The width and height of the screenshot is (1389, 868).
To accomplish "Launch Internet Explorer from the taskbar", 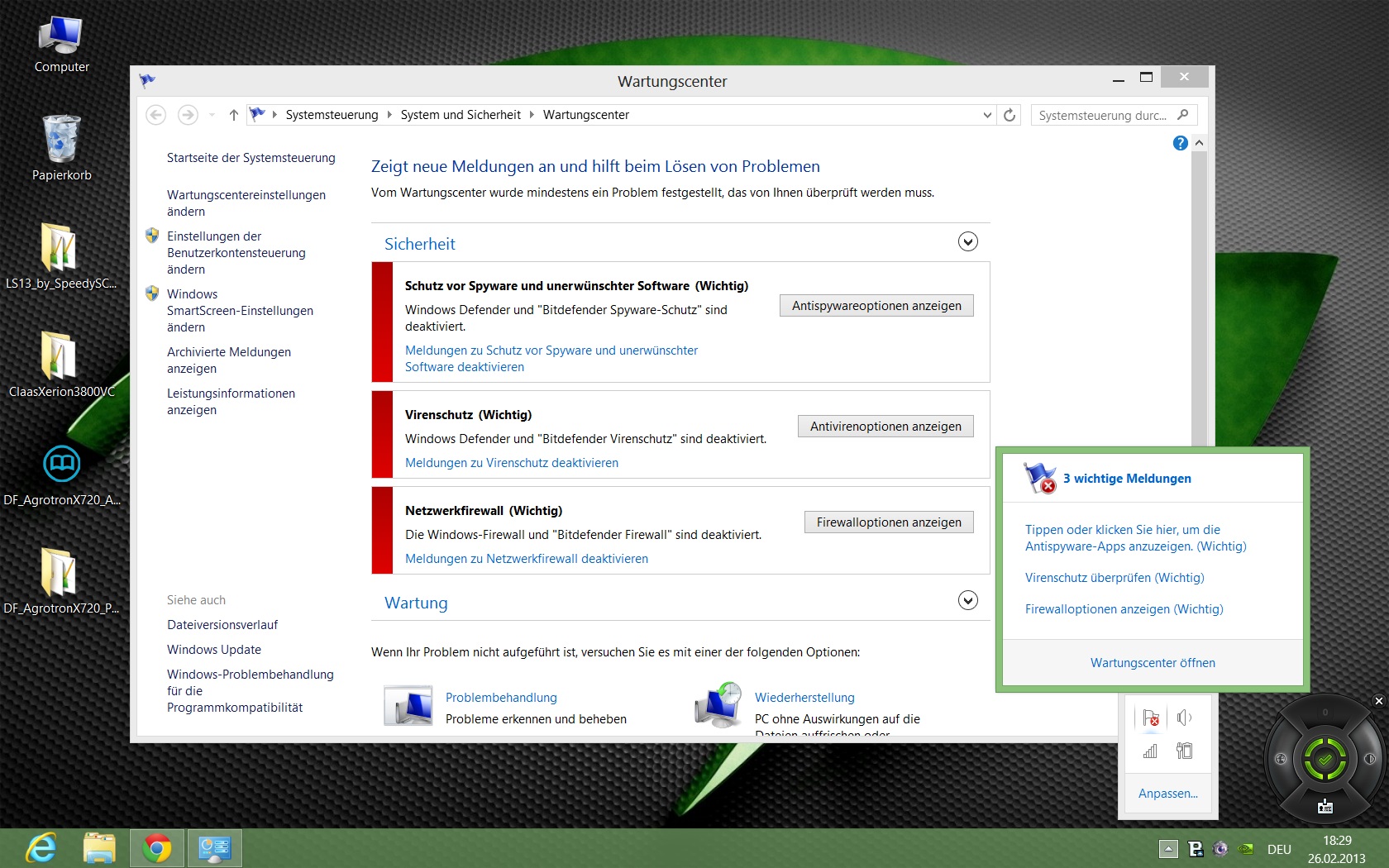I will click(41, 848).
